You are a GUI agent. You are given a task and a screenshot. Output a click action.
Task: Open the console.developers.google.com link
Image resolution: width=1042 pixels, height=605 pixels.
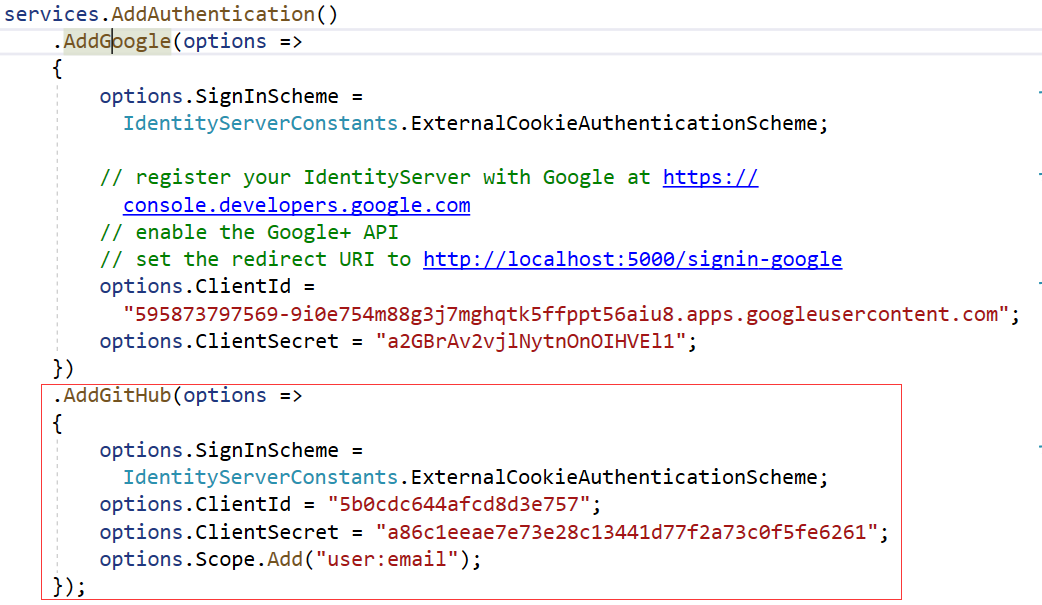(296, 205)
